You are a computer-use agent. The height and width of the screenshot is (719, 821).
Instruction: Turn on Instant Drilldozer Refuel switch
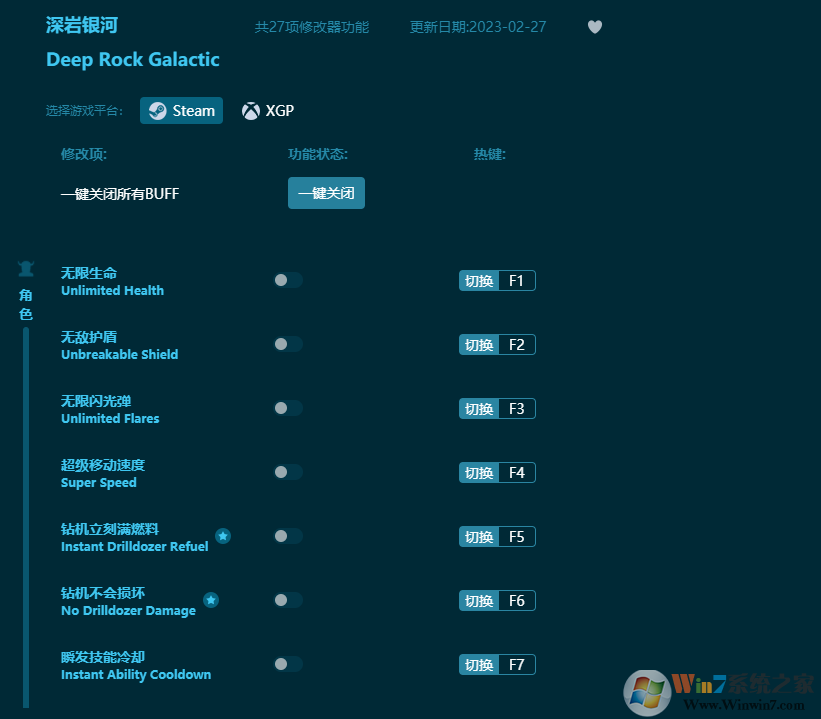click(288, 536)
